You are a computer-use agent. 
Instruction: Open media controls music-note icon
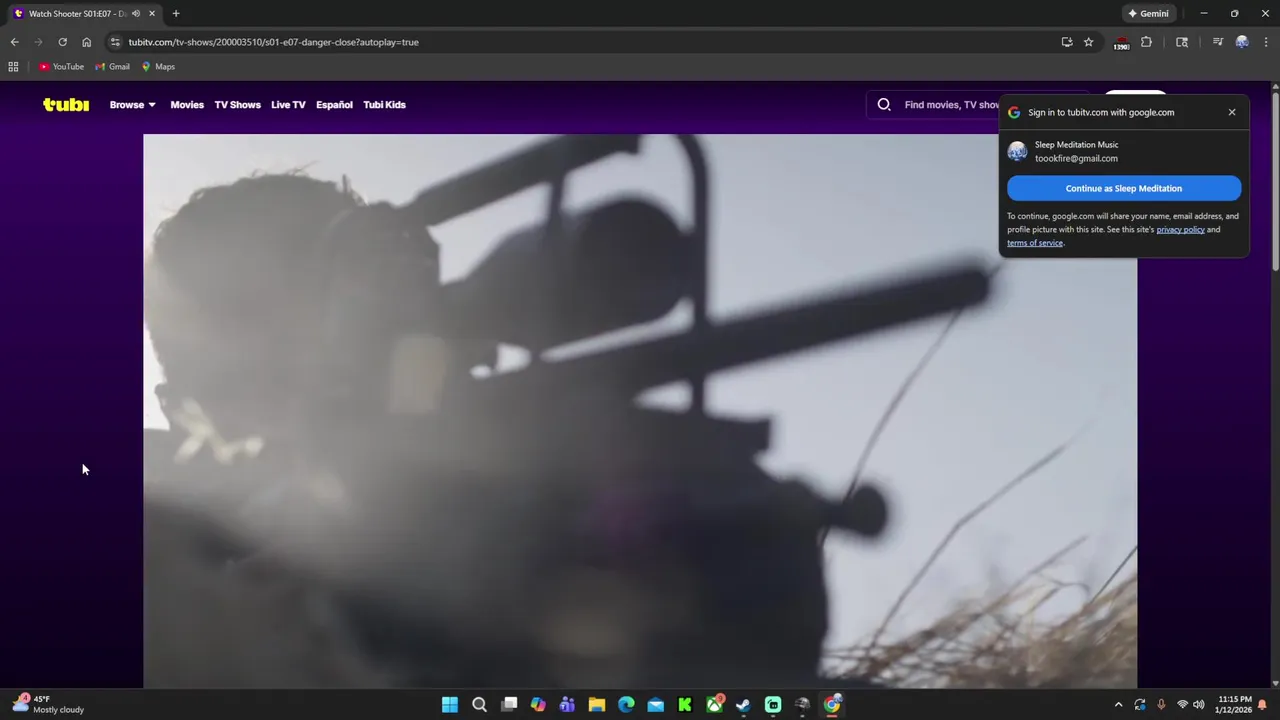click(x=1217, y=42)
